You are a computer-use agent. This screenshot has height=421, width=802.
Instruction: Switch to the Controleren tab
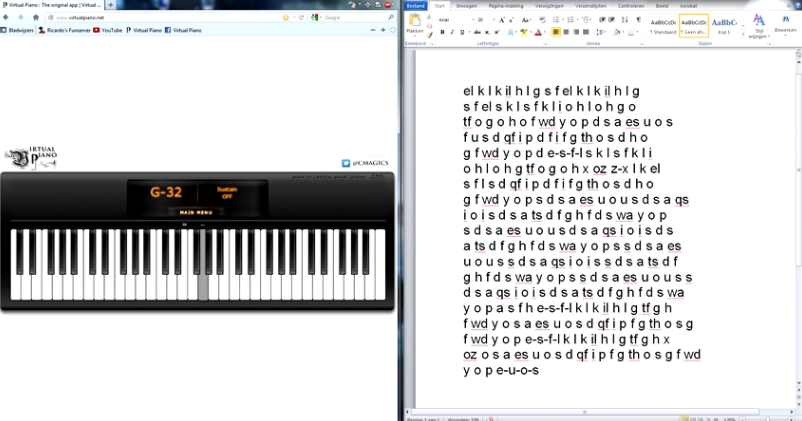(631, 6)
